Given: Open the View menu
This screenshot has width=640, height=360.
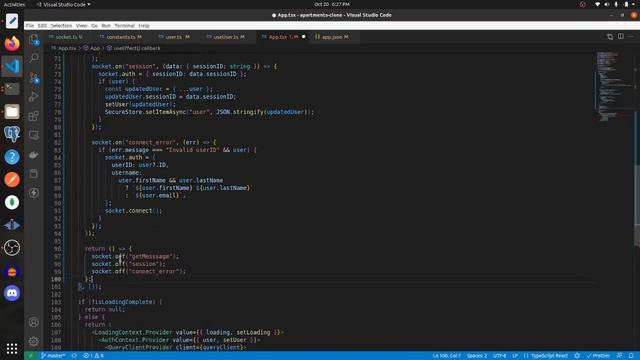Looking at the screenshot, I should click(x=81, y=25).
